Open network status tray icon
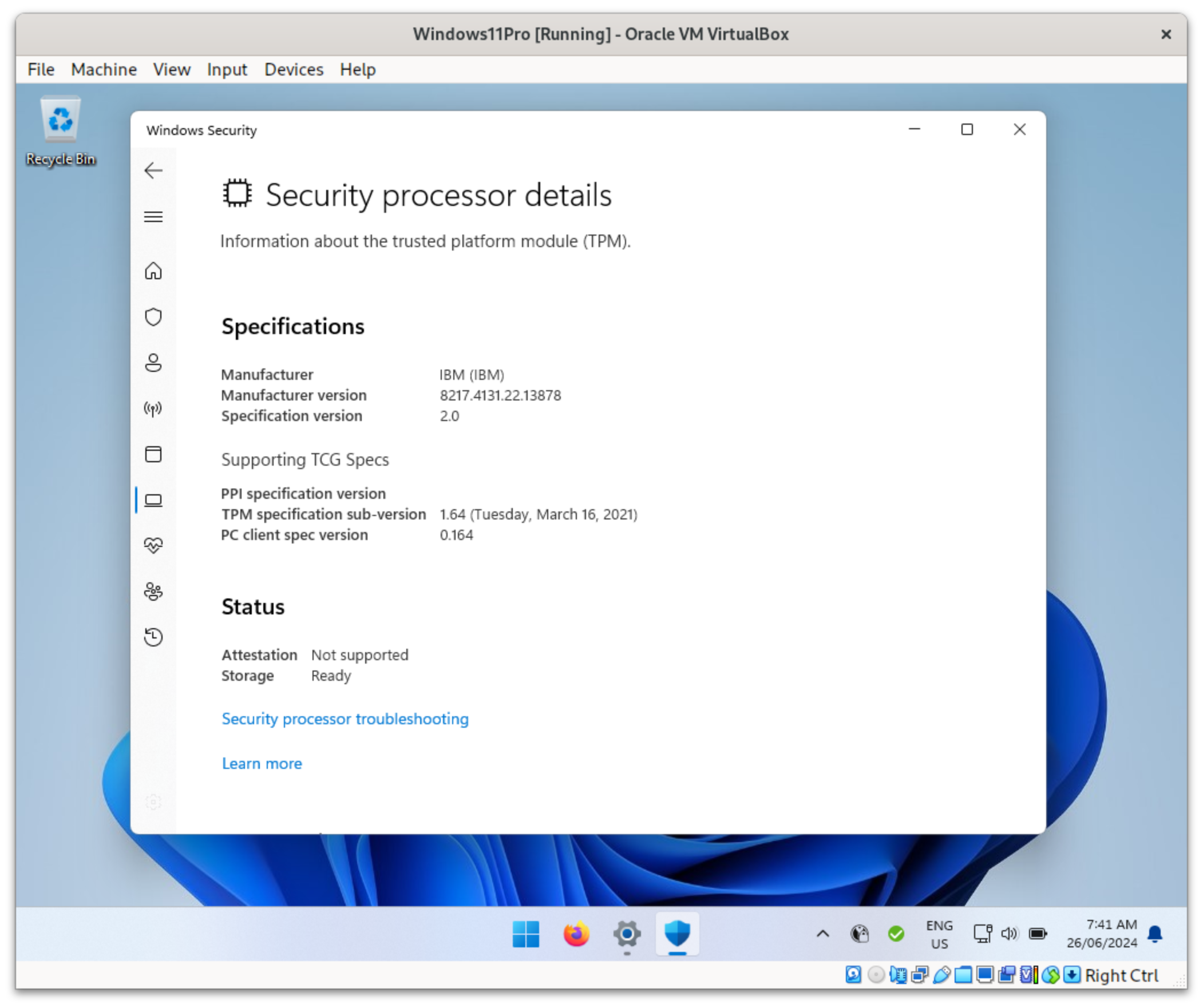The image size is (1203, 1008). 983,935
